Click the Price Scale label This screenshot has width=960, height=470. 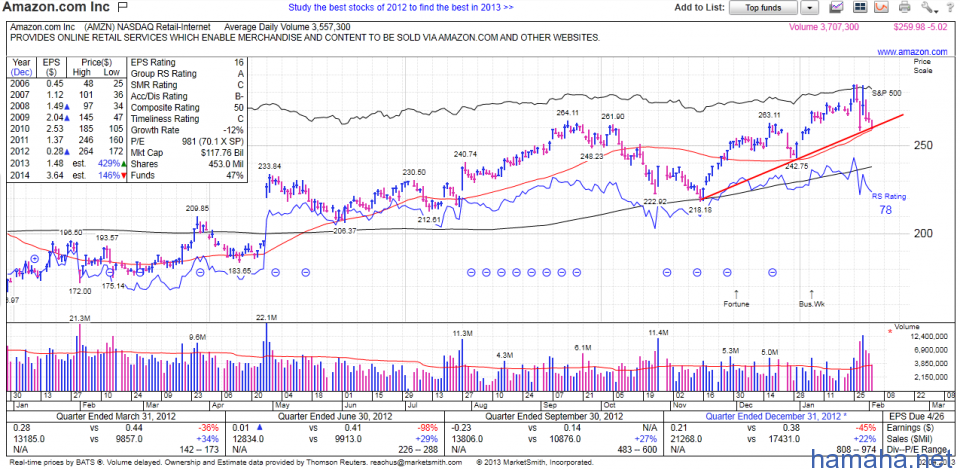point(923,66)
